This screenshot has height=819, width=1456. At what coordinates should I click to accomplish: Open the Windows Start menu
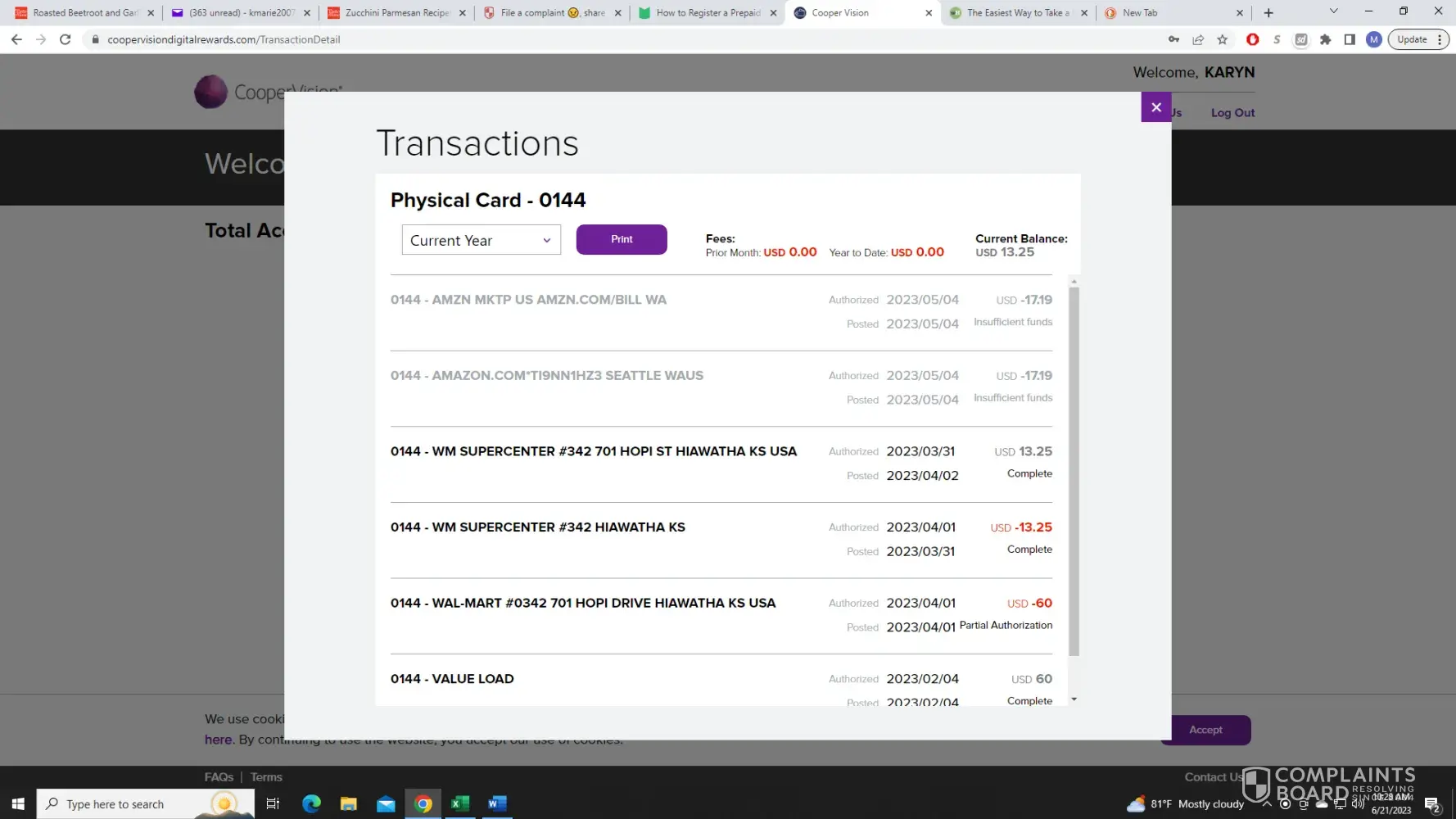click(18, 803)
